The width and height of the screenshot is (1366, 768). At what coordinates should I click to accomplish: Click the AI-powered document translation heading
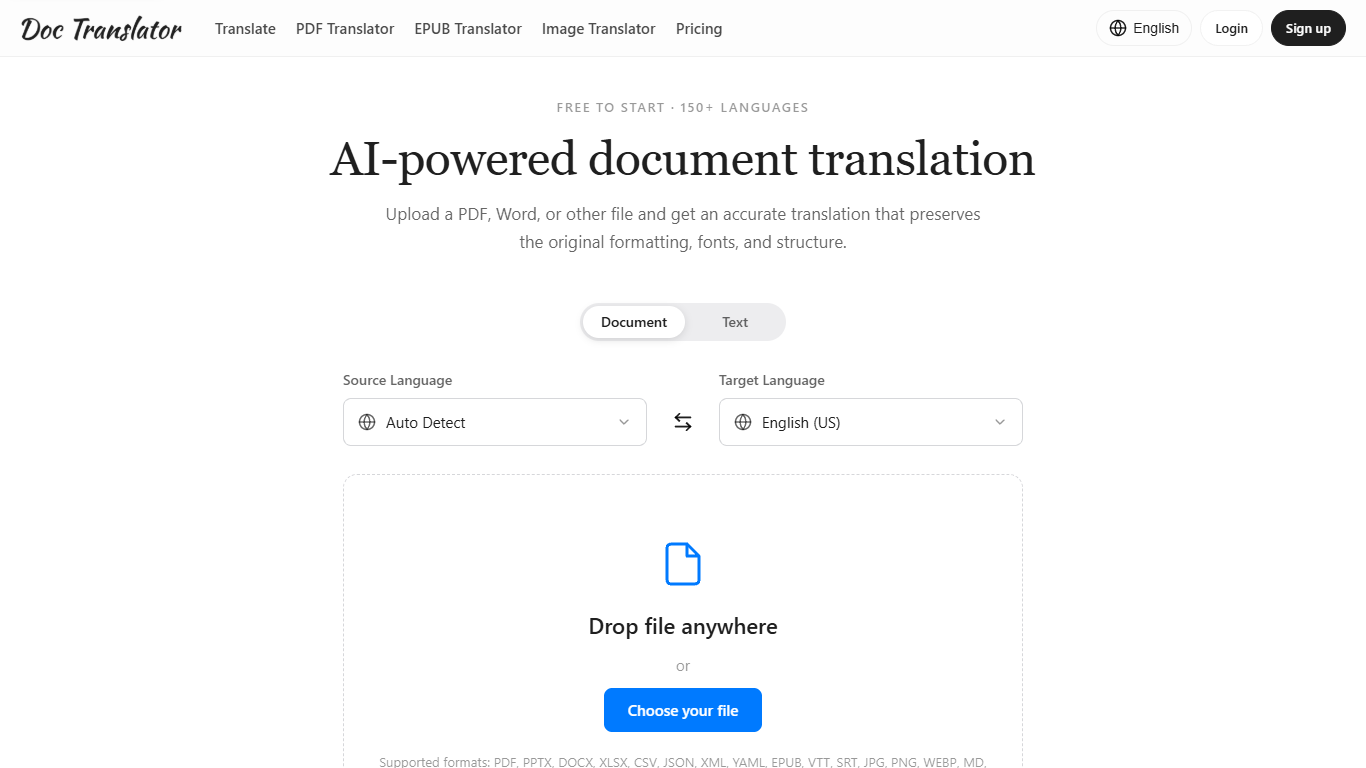(683, 159)
